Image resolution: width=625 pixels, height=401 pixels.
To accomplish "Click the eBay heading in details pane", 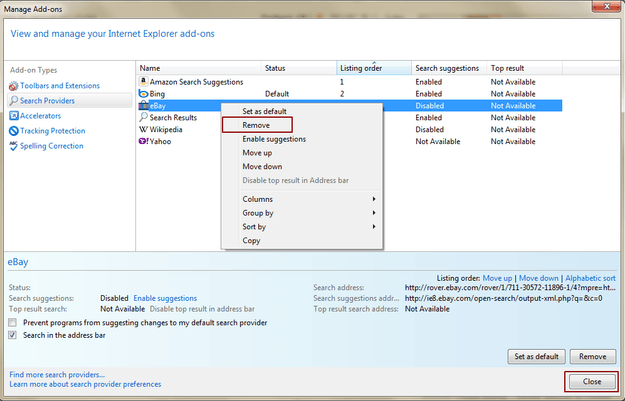I will pyautogui.click(x=18, y=262).
